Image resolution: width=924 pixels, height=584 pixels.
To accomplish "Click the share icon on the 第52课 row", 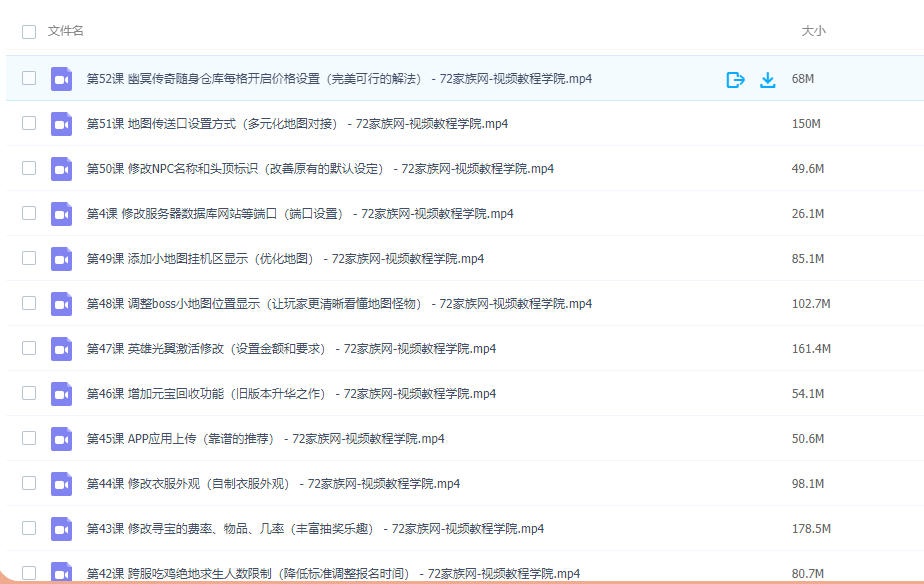I will point(735,79).
